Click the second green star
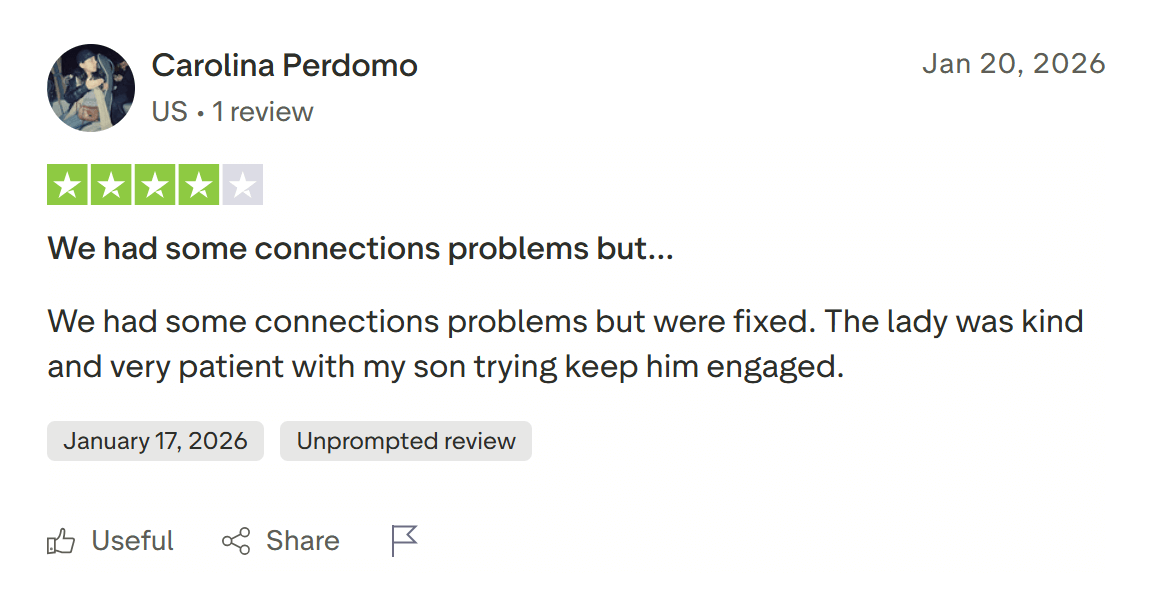Image resolution: width=1158 pixels, height=611 pixels. pyautogui.click(x=111, y=185)
